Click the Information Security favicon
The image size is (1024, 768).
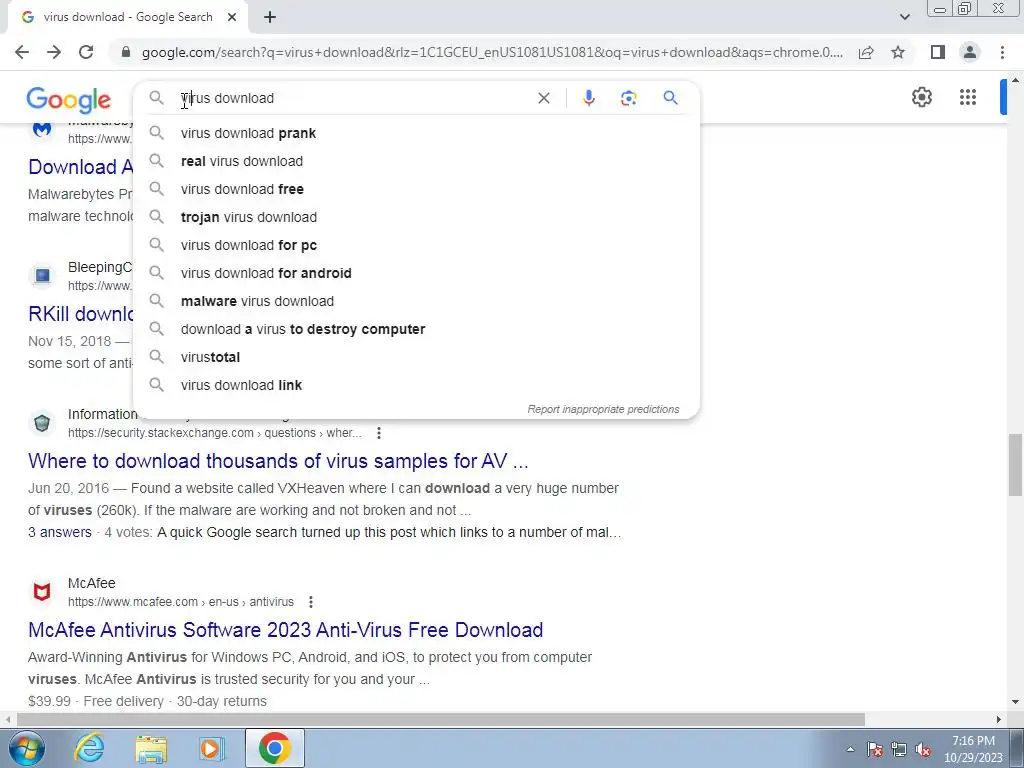pos(42,423)
